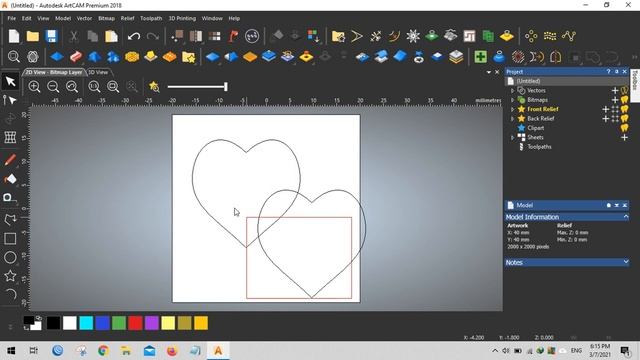Screen dimensions: 640x360
Task: Click the starburst toolpath icon
Action: [413, 36]
